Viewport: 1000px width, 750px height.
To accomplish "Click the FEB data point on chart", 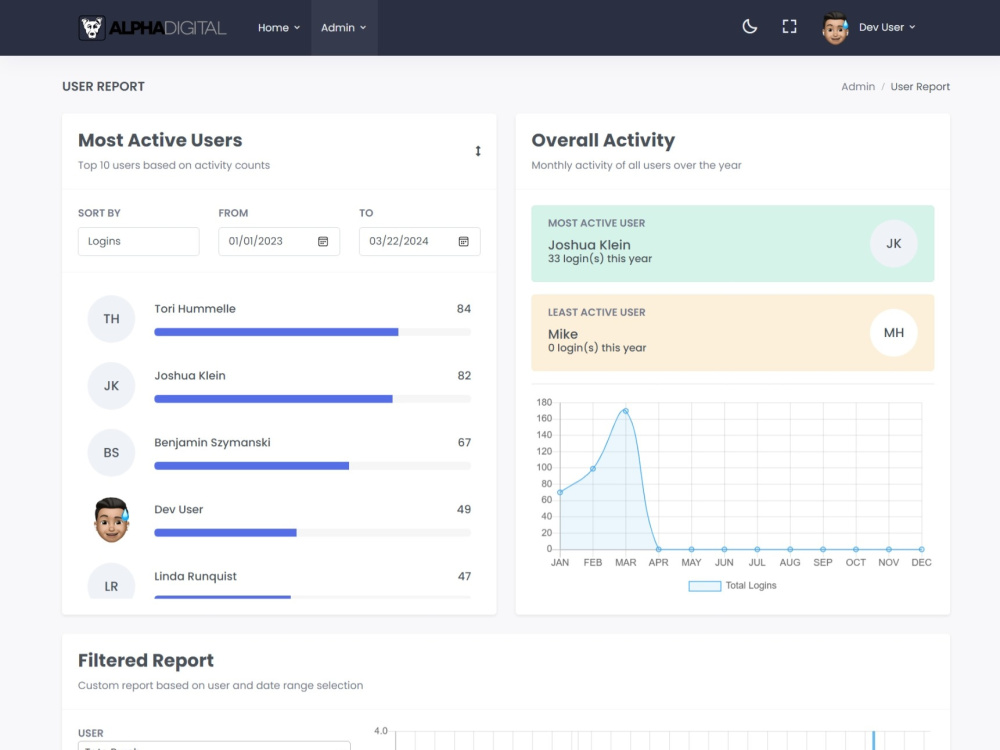I will pos(592,469).
